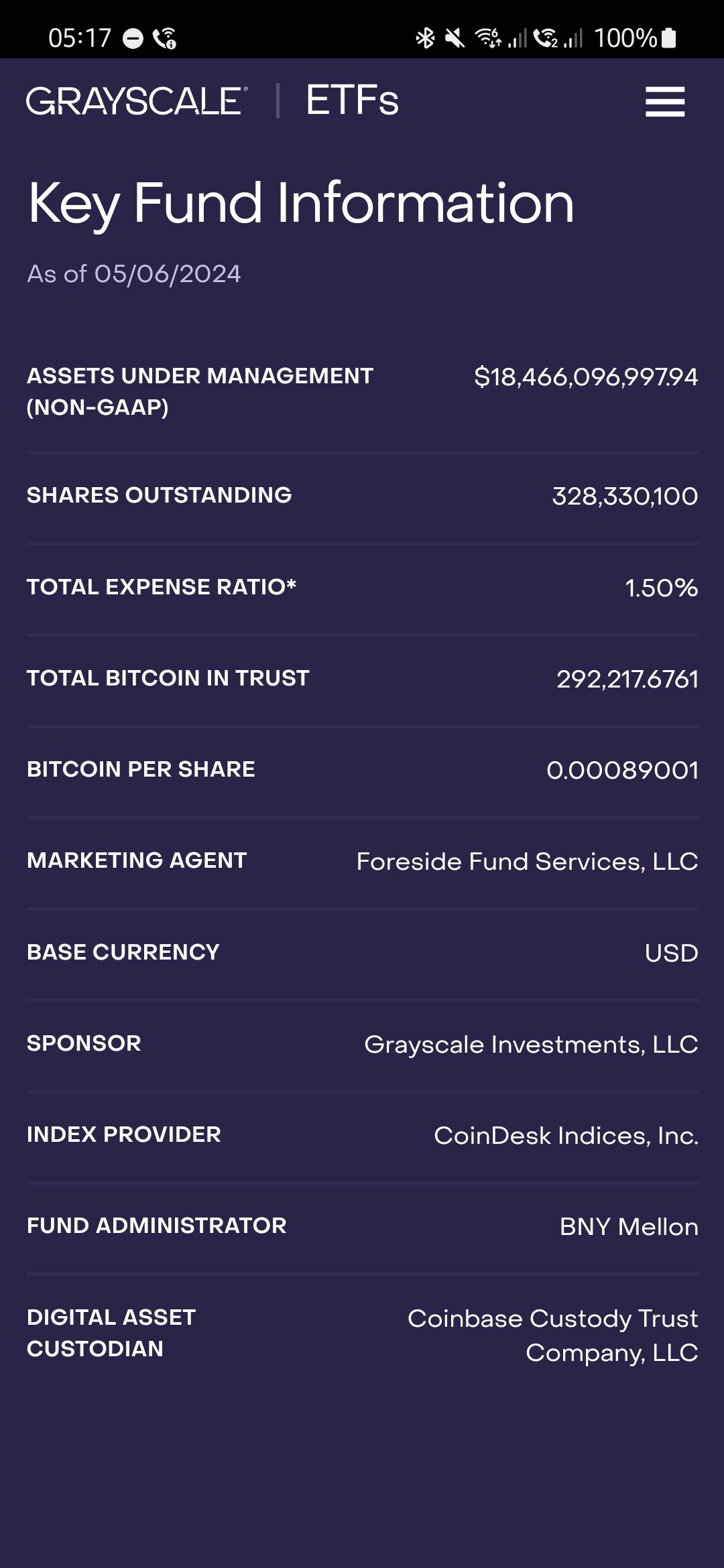
Task: Tap Coinbase Custody Trust Company custodian
Action: pyautogui.click(x=552, y=1335)
